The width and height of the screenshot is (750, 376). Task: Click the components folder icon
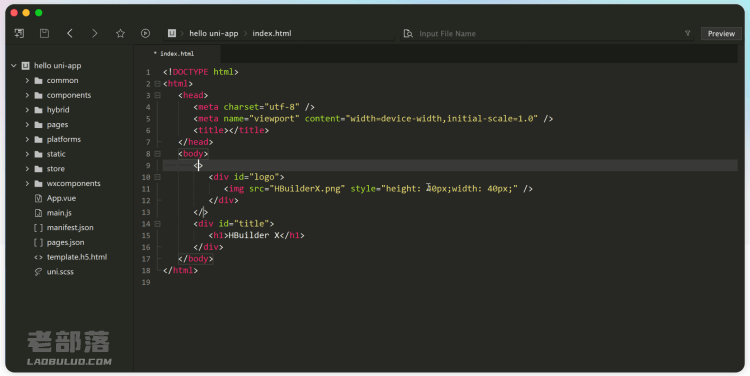pos(39,95)
